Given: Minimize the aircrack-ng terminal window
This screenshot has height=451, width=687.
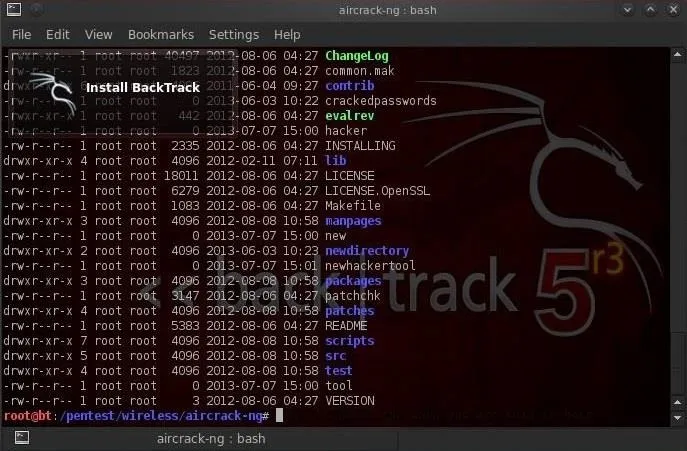Looking at the screenshot, I should [627, 10].
